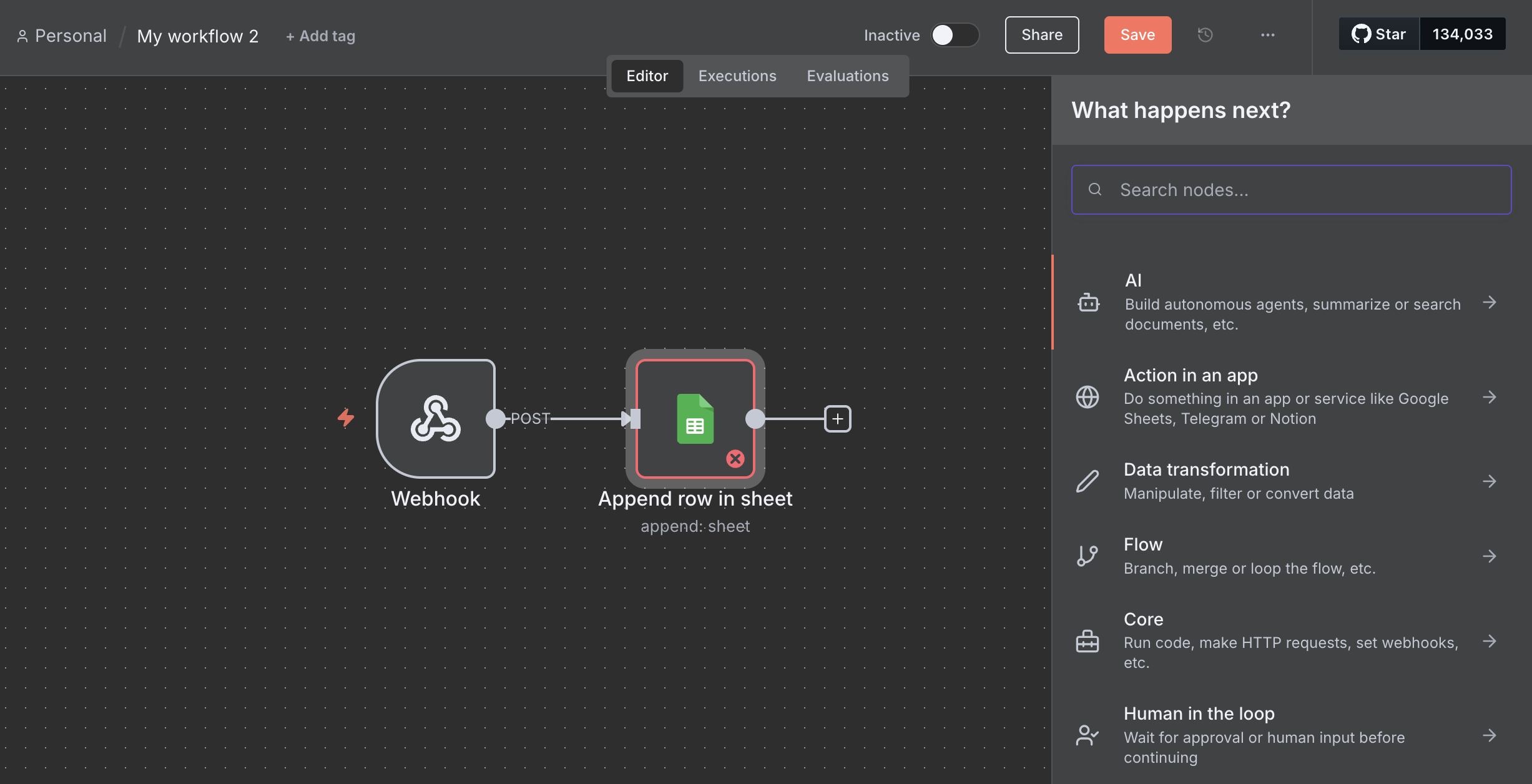Expand the Flow category arrow
This screenshot has height=784, width=1532.
pos(1490,556)
